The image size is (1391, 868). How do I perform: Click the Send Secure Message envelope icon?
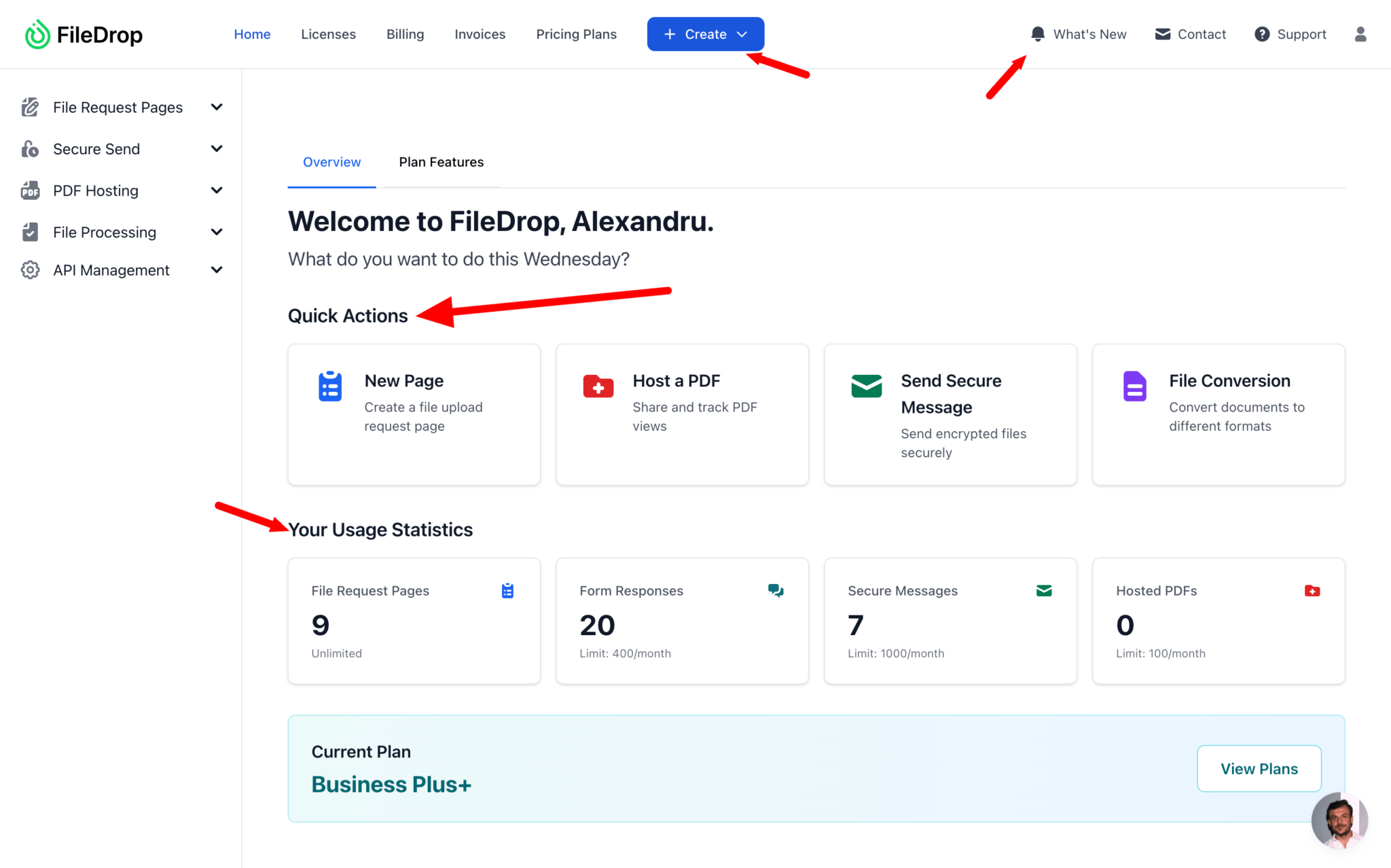coord(866,386)
